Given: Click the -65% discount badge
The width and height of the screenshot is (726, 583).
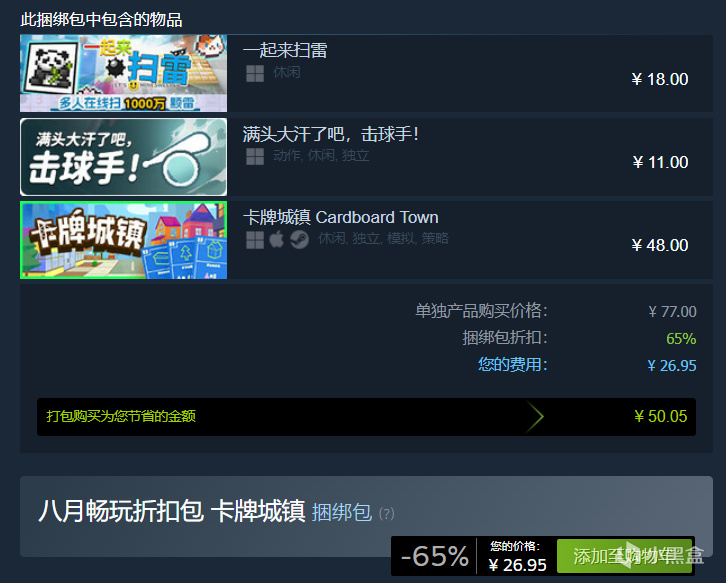Looking at the screenshot, I should (x=434, y=556).
